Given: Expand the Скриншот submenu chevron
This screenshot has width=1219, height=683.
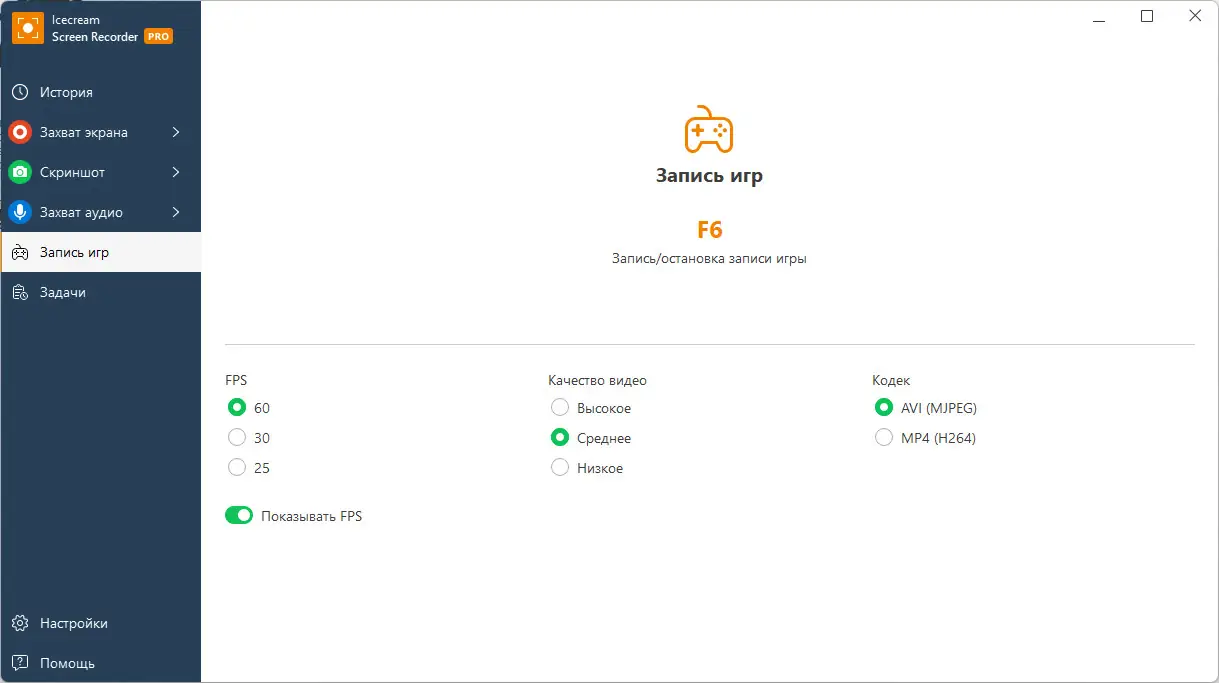Looking at the screenshot, I should (x=176, y=172).
